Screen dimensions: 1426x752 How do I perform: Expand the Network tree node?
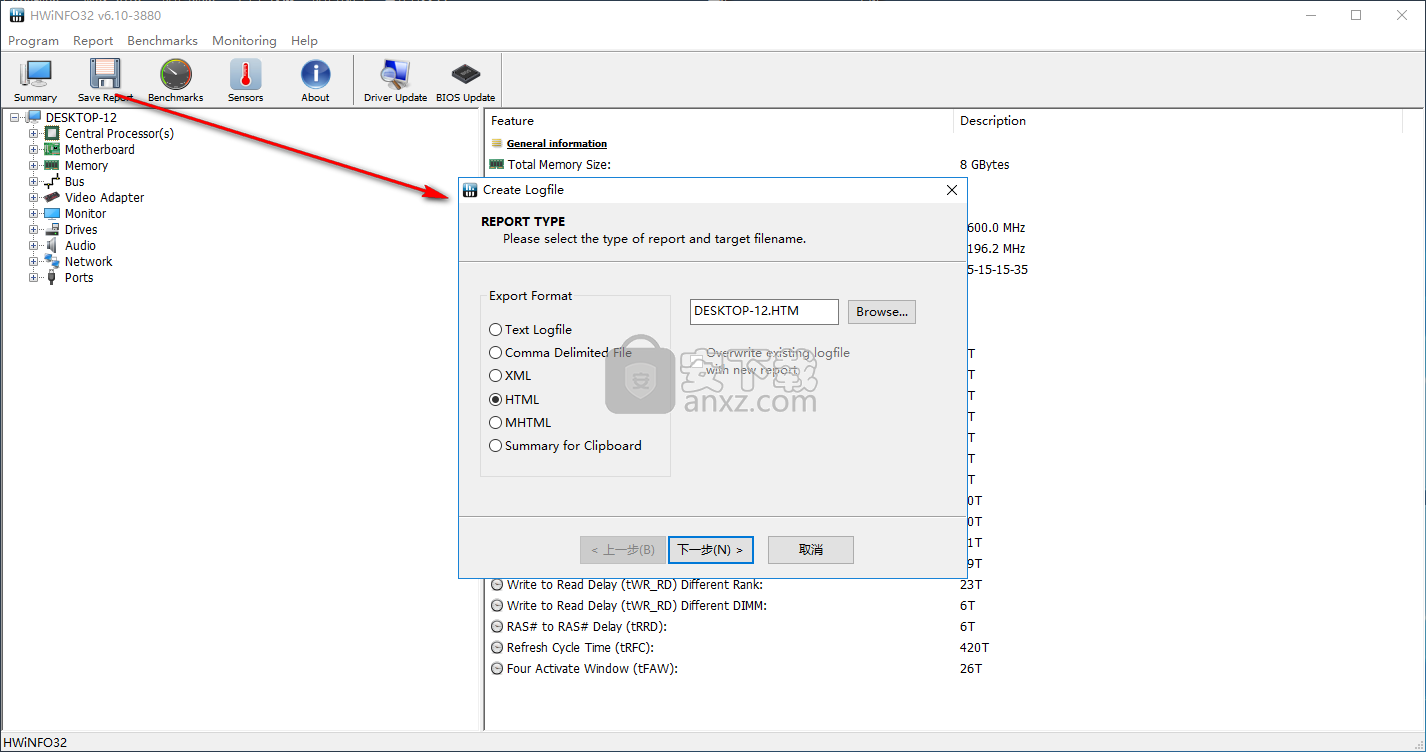[34, 261]
